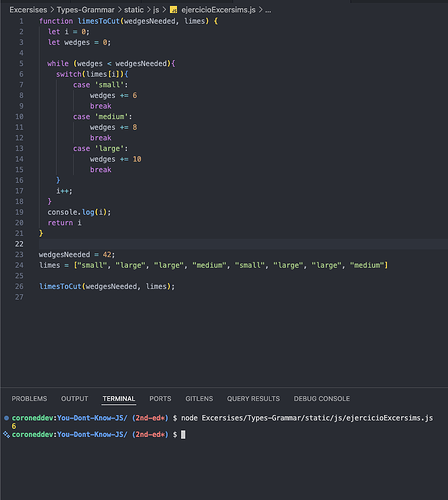Click the static breadcrumb folder
The width and height of the screenshot is (448, 500).
click(134, 10)
